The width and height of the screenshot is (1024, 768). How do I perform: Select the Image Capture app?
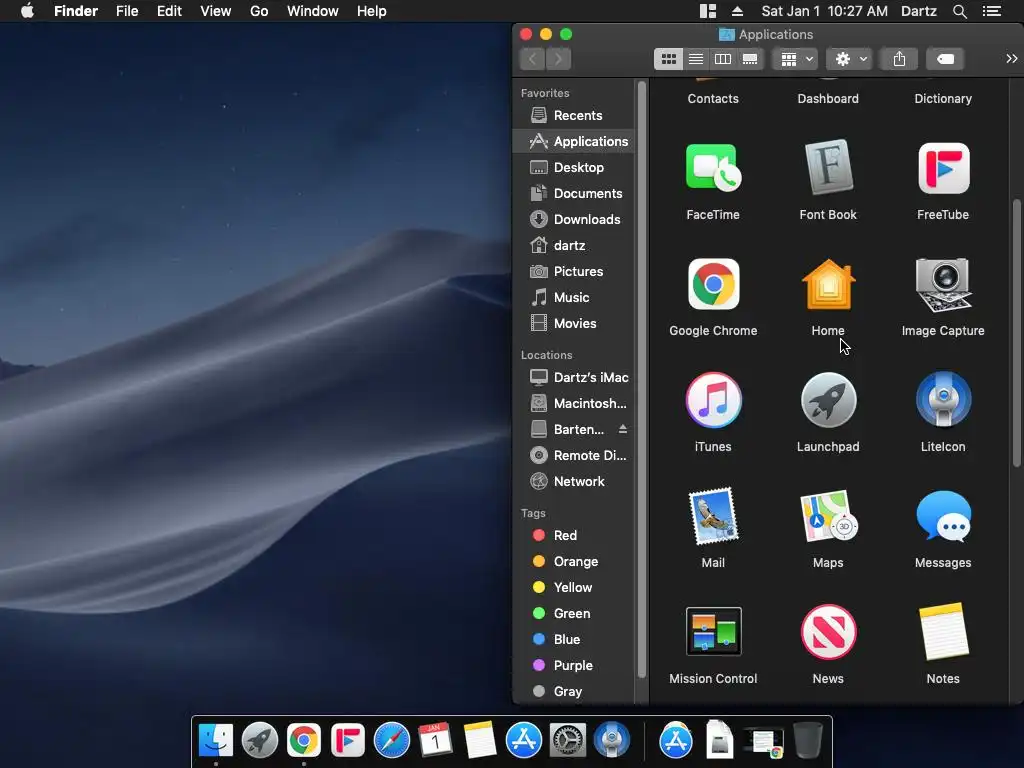[943, 284]
